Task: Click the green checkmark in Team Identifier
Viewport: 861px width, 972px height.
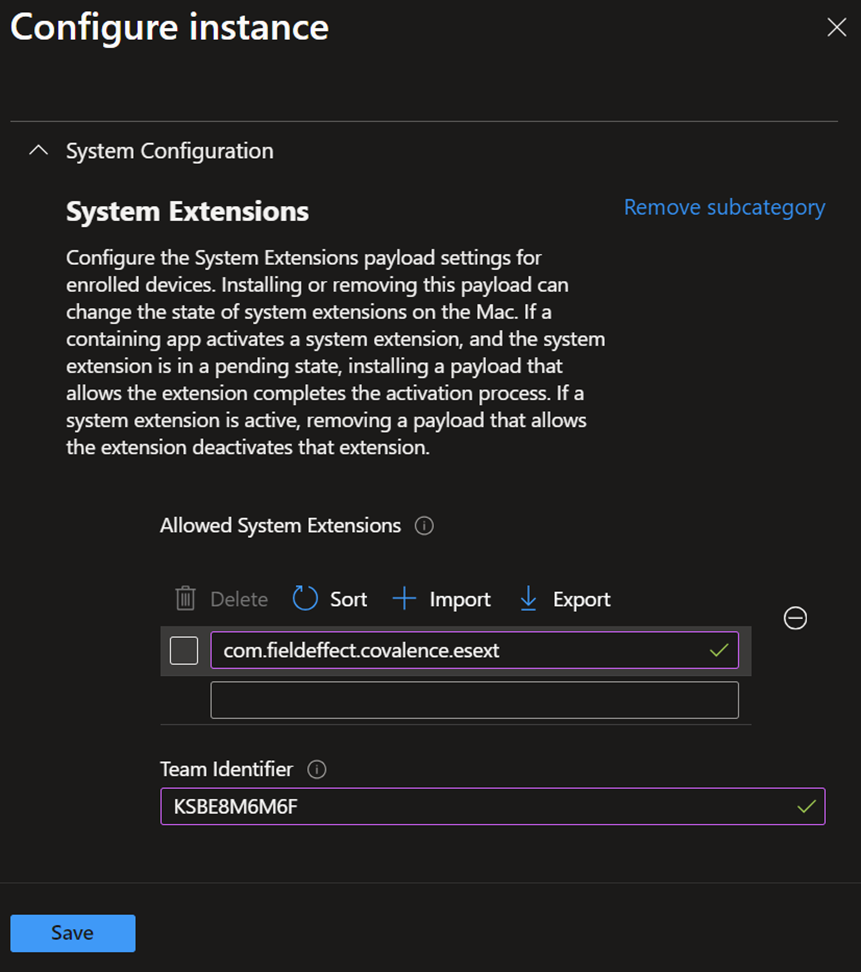Action: pyautogui.click(x=806, y=806)
